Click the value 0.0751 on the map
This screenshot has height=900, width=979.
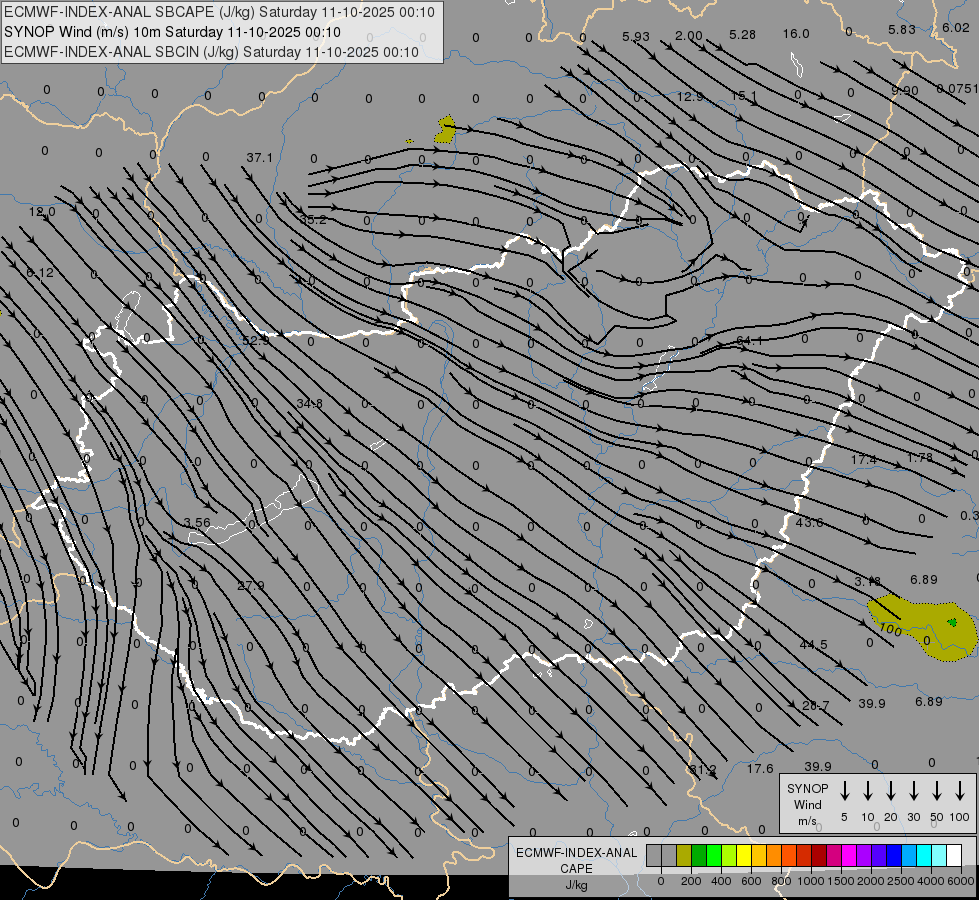958,89
